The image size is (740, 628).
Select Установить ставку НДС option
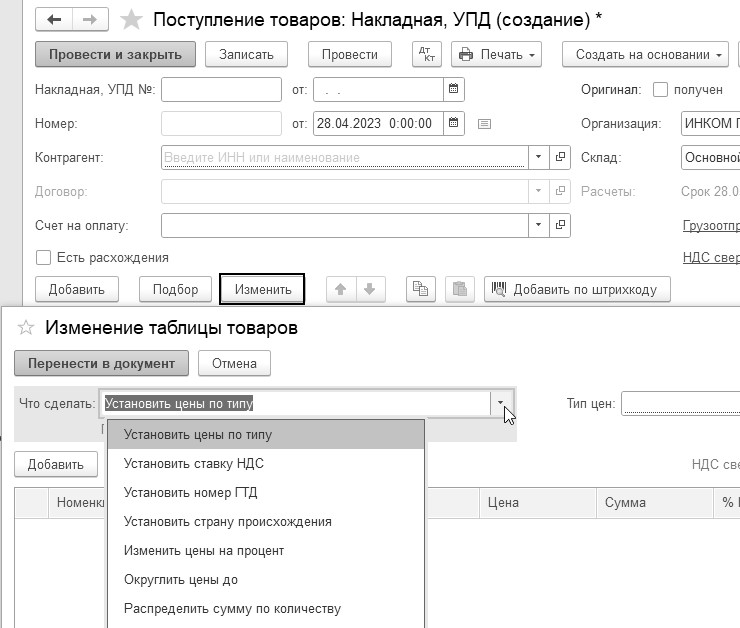click(x=266, y=463)
